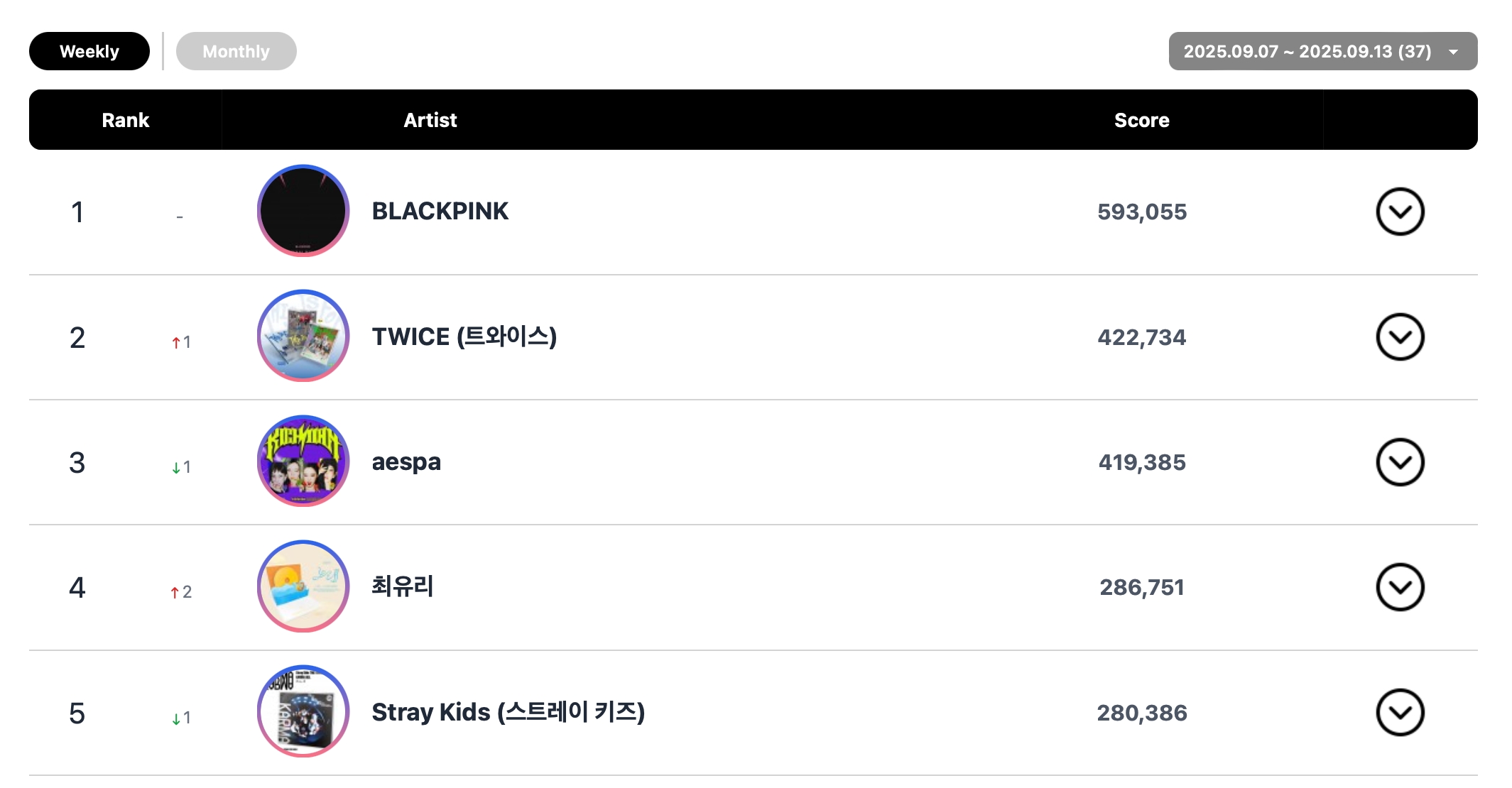Open the aespa artist name link

(x=406, y=461)
